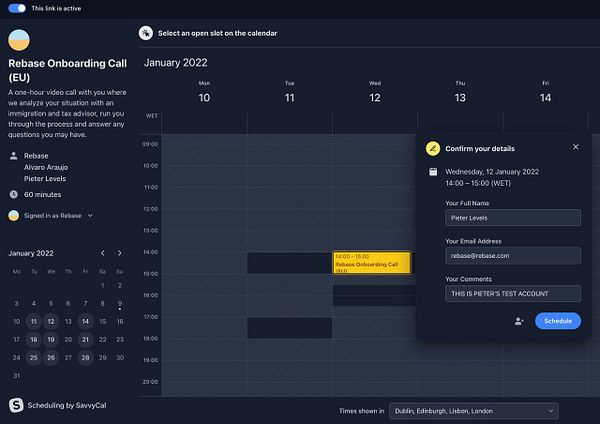Go to previous month in mini calendar
The width and height of the screenshot is (600, 424).
point(103,253)
